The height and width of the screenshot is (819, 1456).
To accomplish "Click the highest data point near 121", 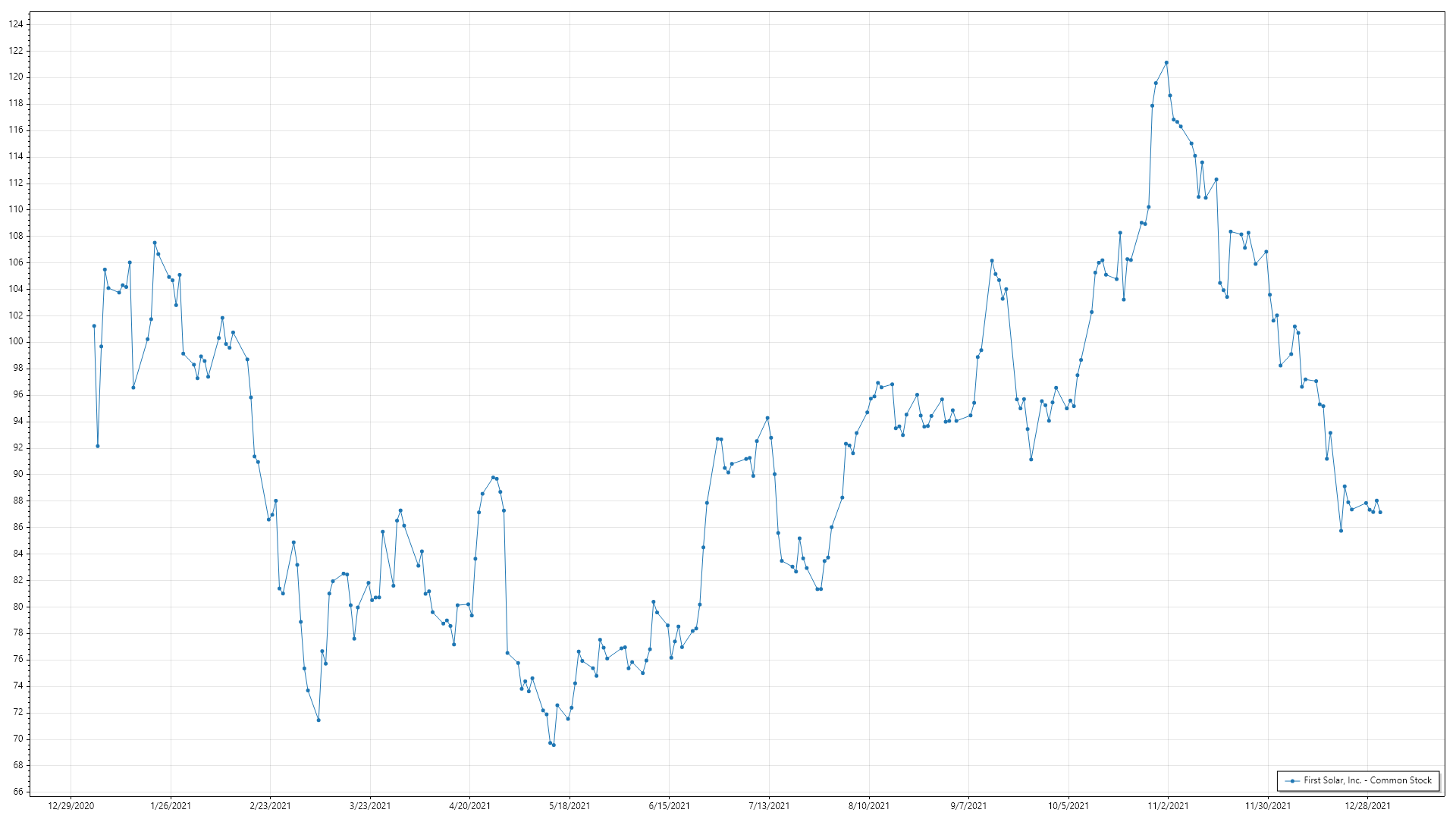I will (x=1166, y=63).
